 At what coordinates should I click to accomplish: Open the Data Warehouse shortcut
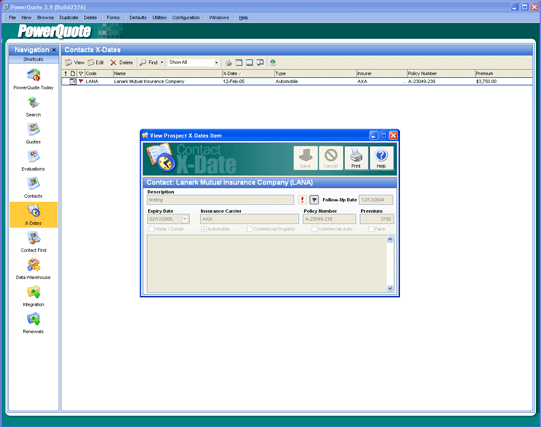click(x=33, y=269)
